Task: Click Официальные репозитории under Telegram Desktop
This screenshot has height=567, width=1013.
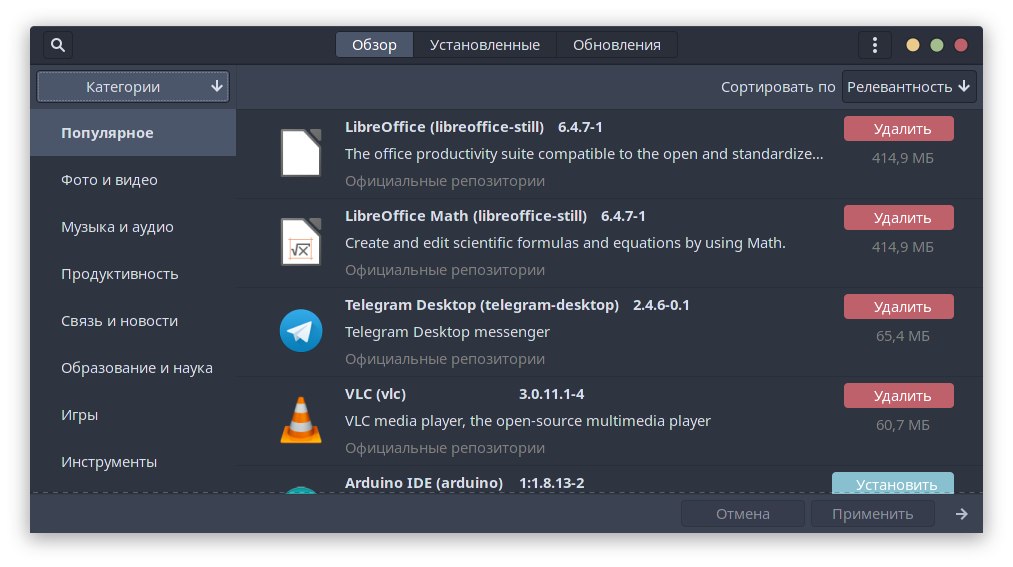Action: (444, 358)
